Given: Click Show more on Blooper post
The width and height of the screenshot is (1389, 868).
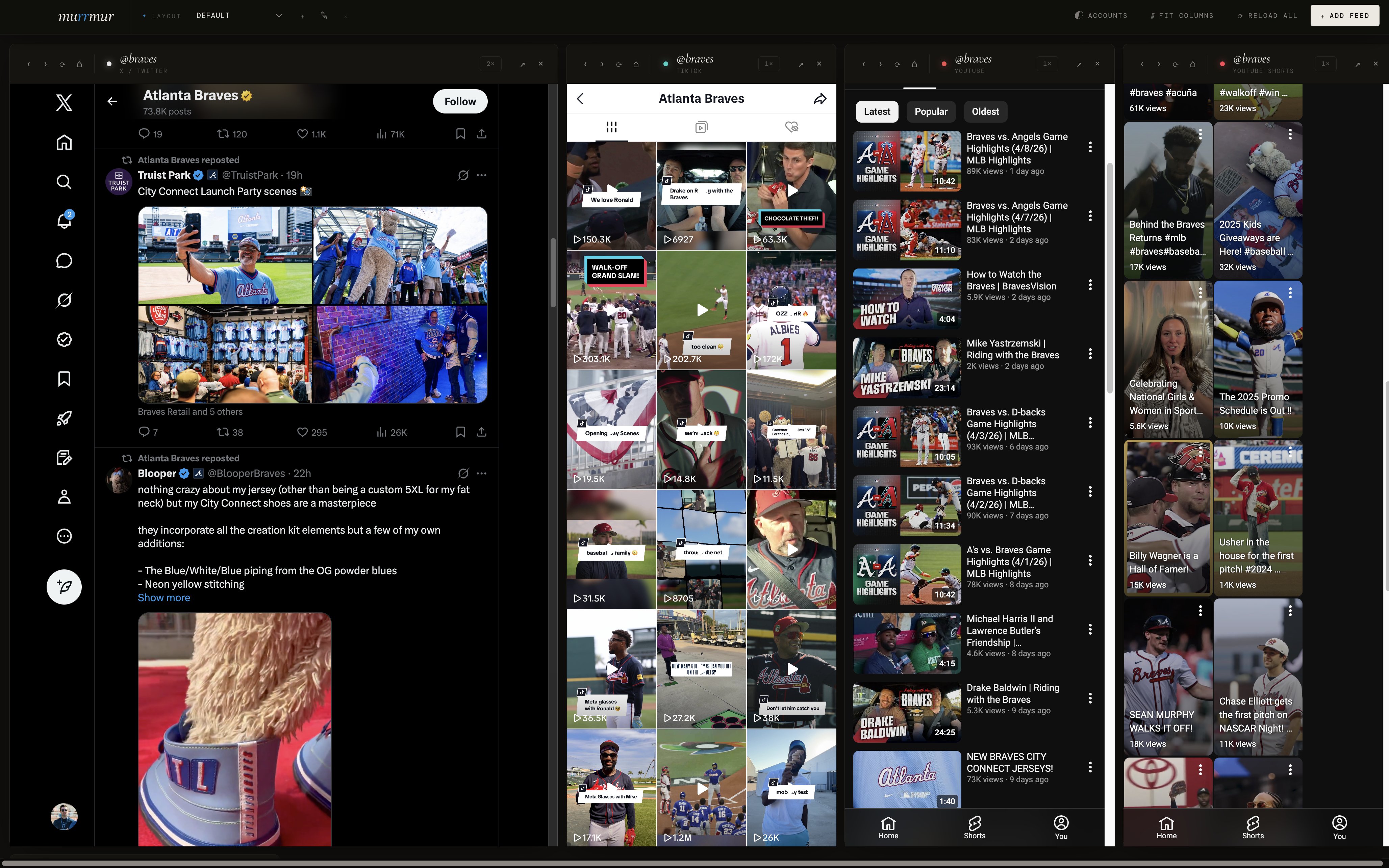Looking at the screenshot, I should click(163, 597).
